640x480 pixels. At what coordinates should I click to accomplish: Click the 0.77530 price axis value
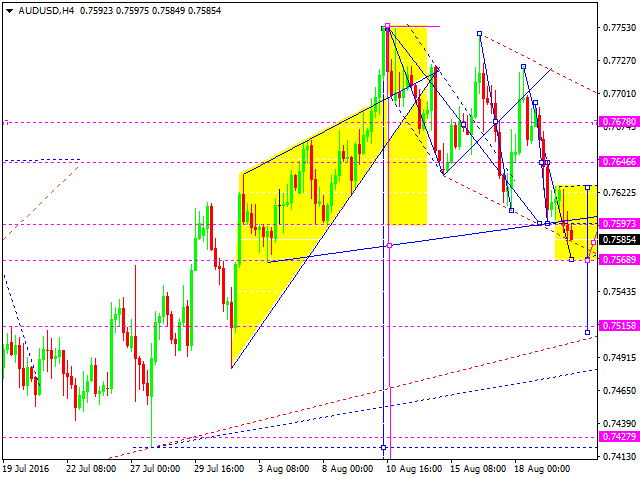[619, 28]
